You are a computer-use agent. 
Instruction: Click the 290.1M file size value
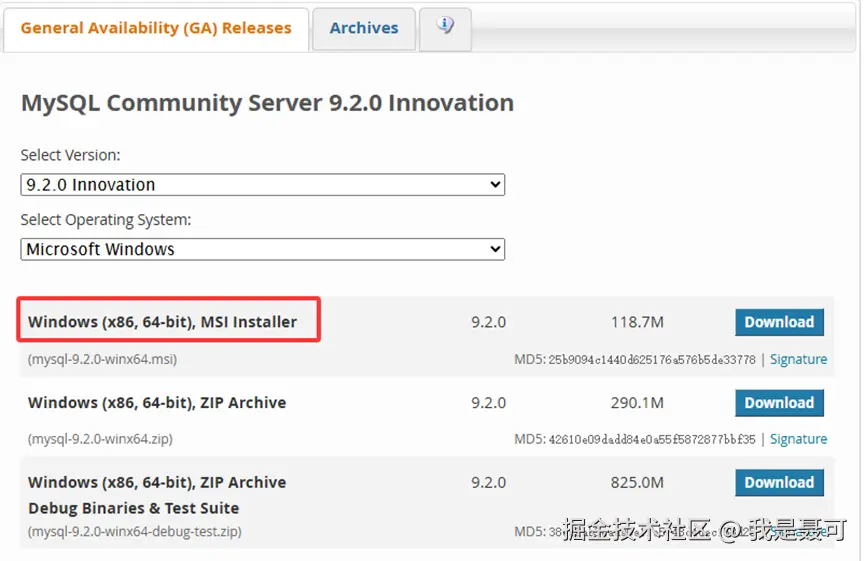(637, 403)
